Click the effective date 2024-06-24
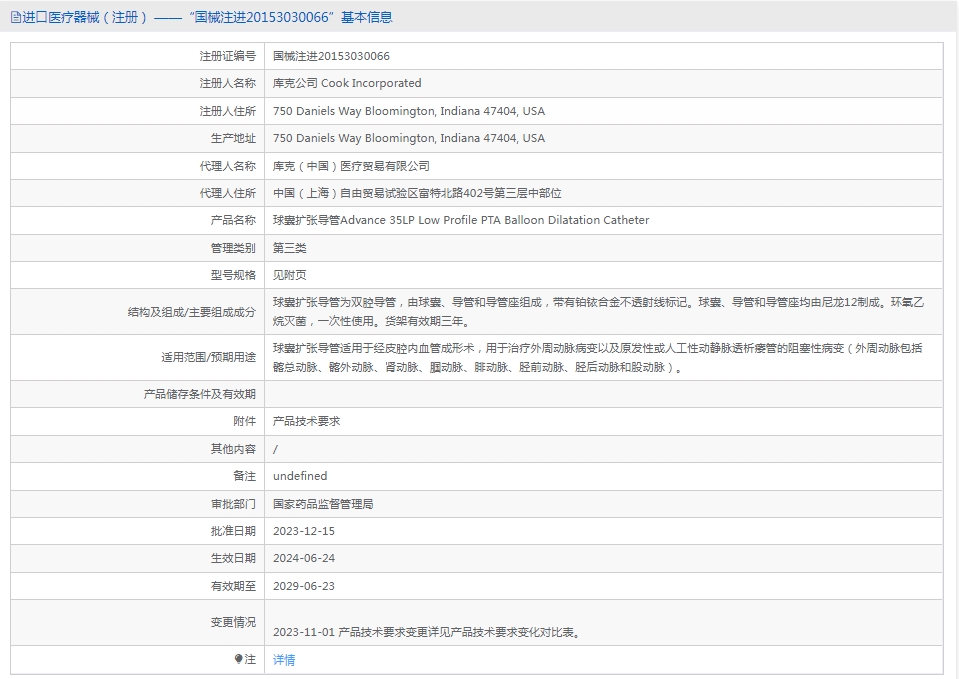The width and height of the screenshot is (959, 679). [304, 558]
